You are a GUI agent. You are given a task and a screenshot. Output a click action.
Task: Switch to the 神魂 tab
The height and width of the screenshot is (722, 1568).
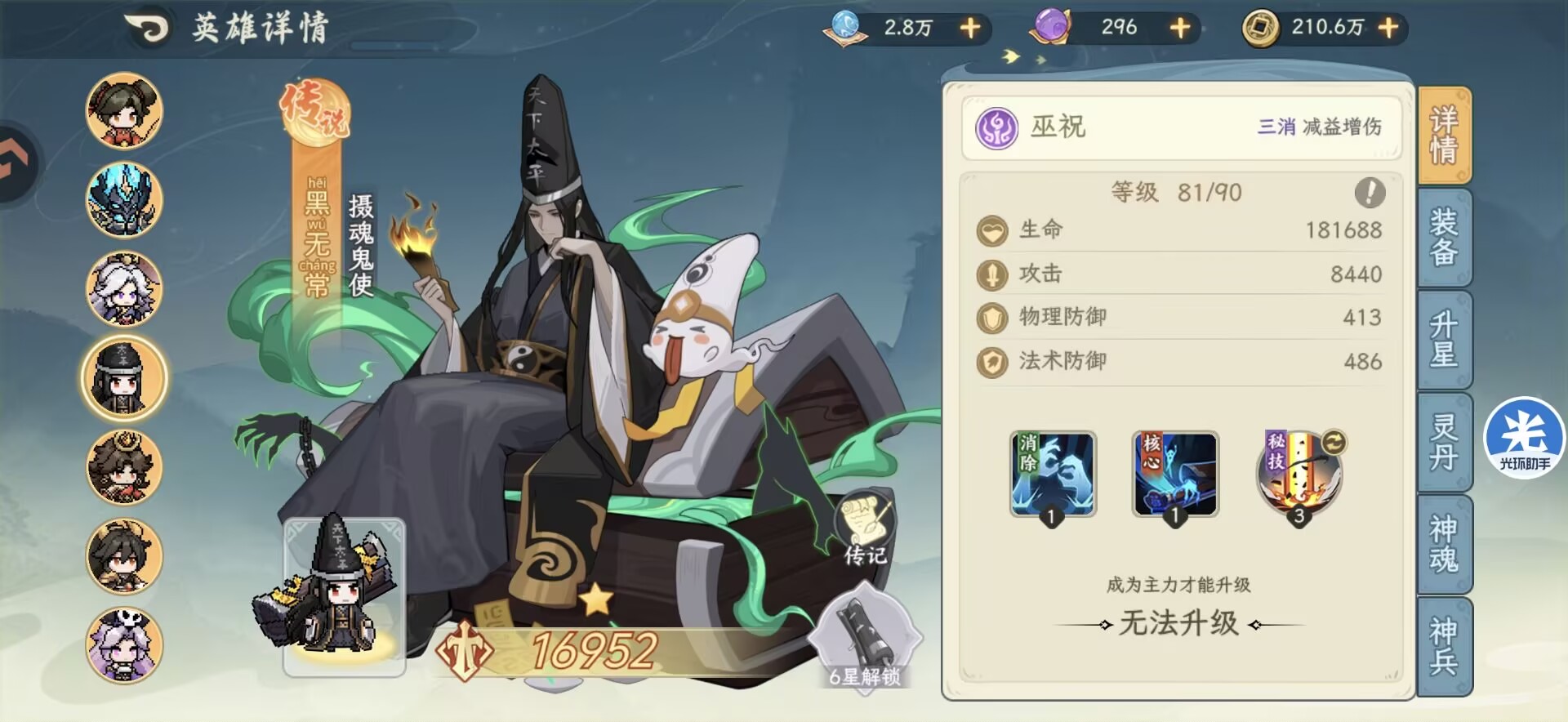coord(1444,543)
